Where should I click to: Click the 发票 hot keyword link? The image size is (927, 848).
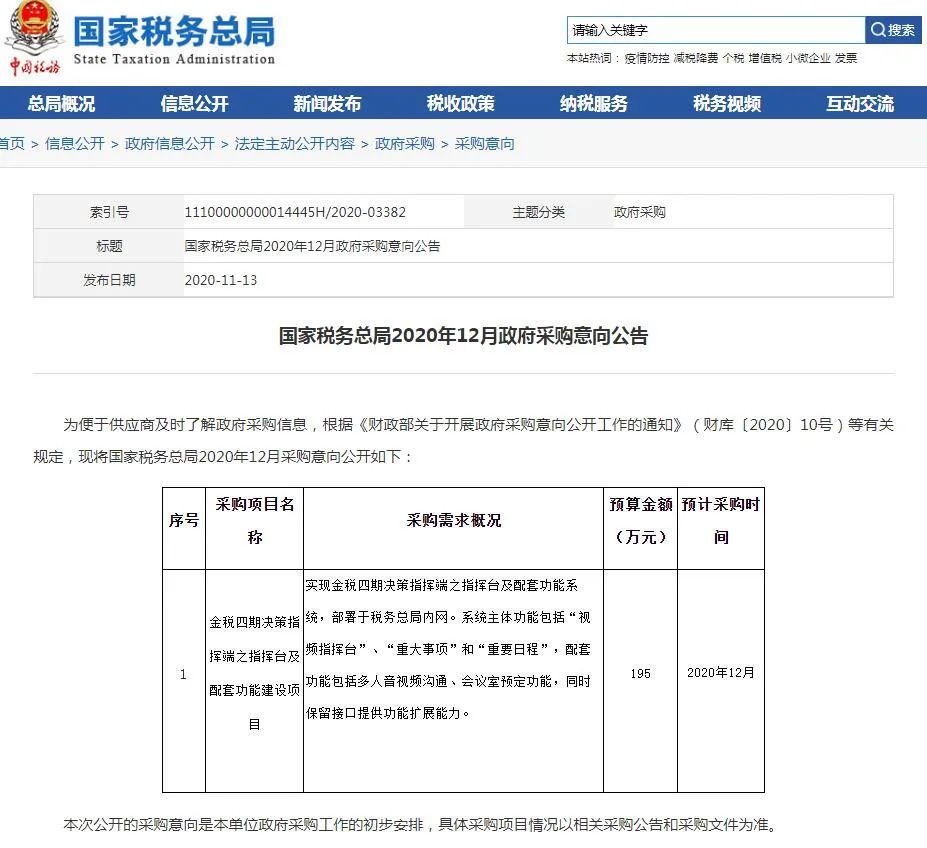click(x=846, y=58)
